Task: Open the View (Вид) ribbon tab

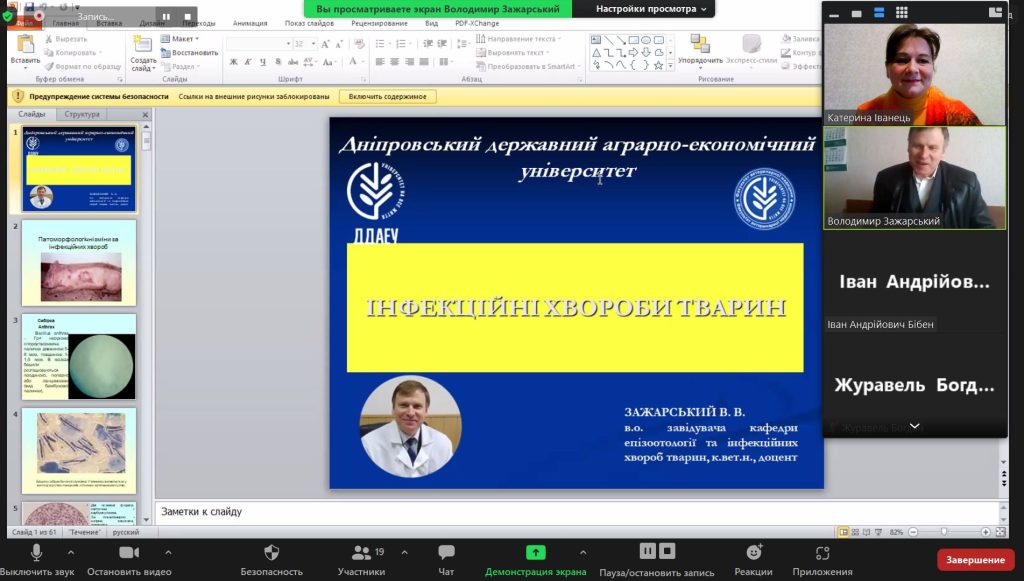Action: pos(432,24)
